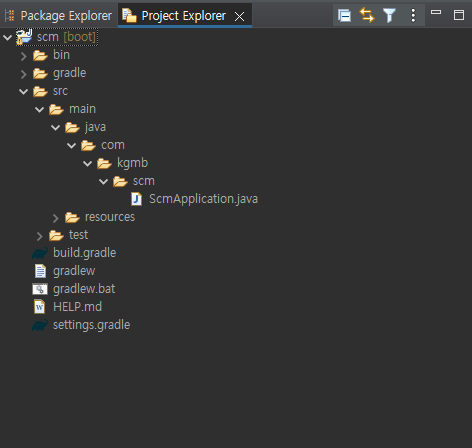This screenshot has width=472, height=448.
Task: Maximize the Project Explorer view
Action: click(x=459, y=15)
